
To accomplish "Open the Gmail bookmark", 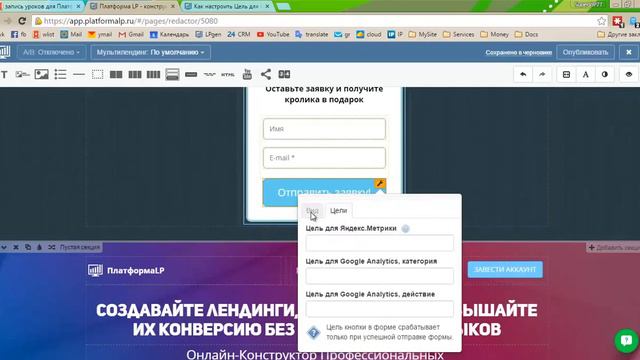I will point(131,35).
